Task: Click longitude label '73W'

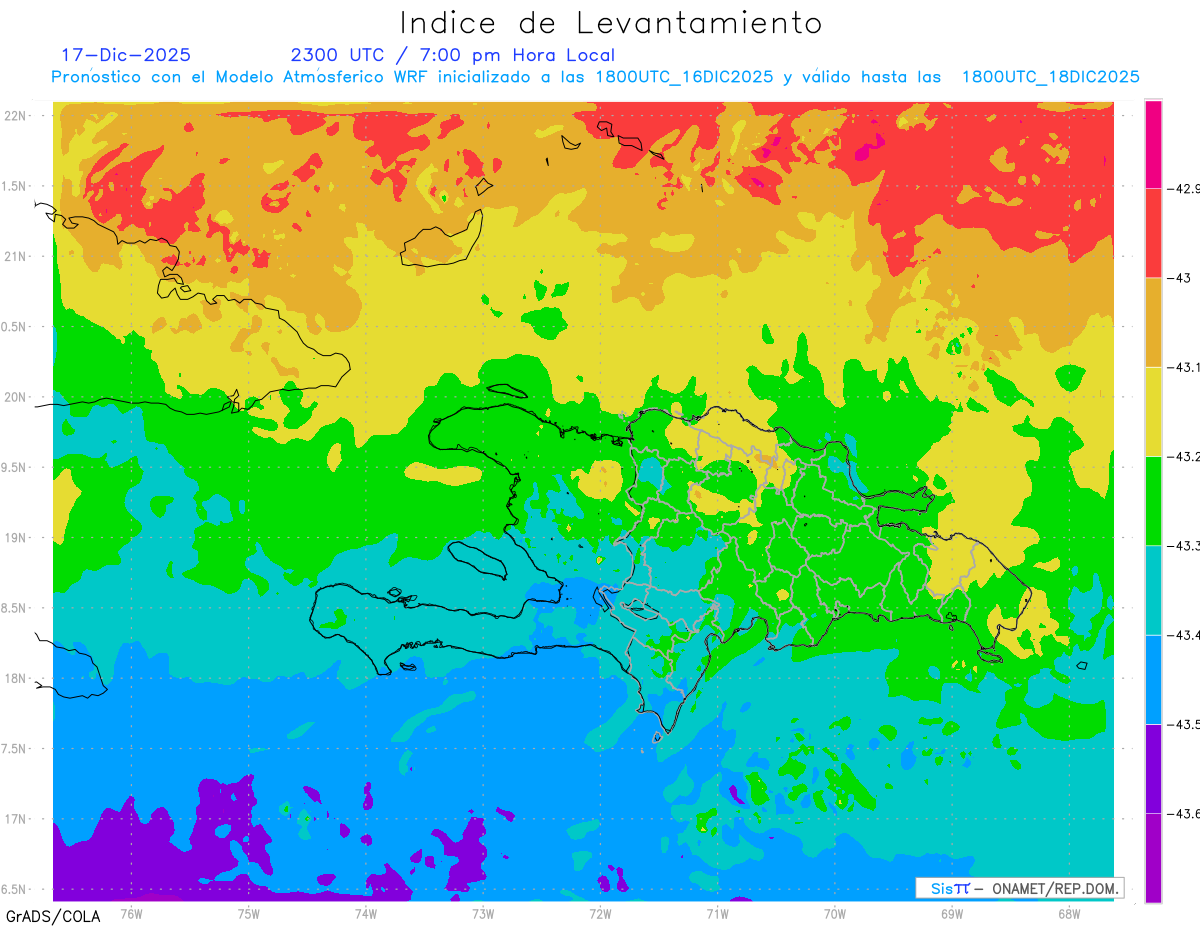Action: coord(483,913)
